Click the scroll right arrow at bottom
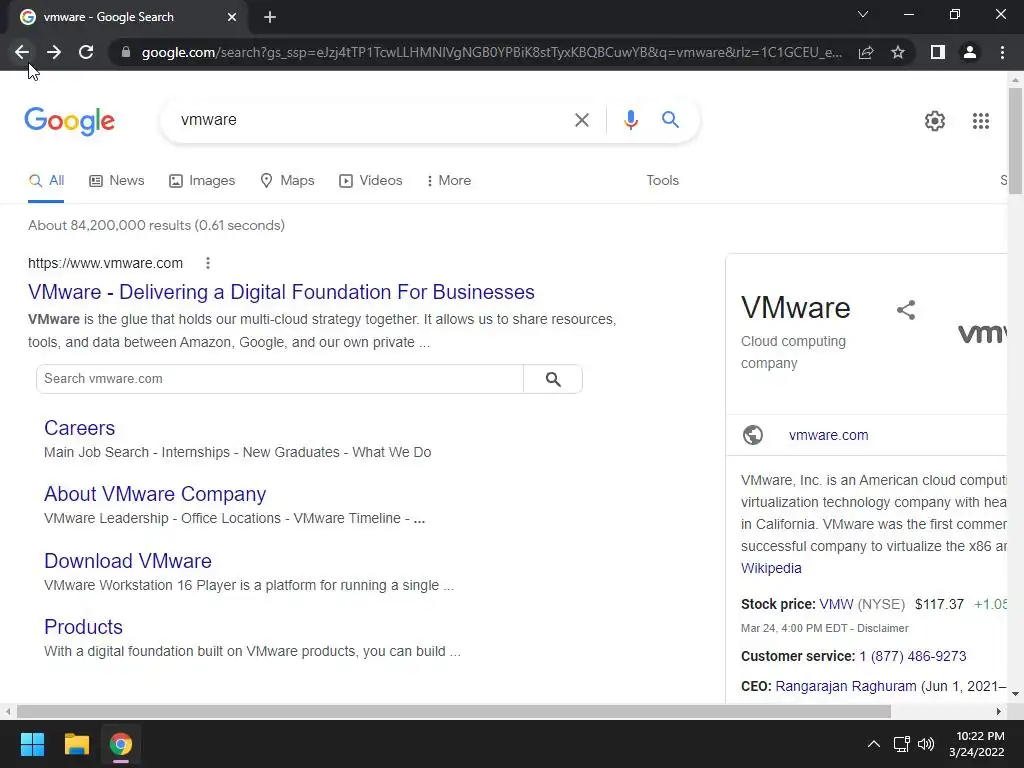 coord(999,711)
